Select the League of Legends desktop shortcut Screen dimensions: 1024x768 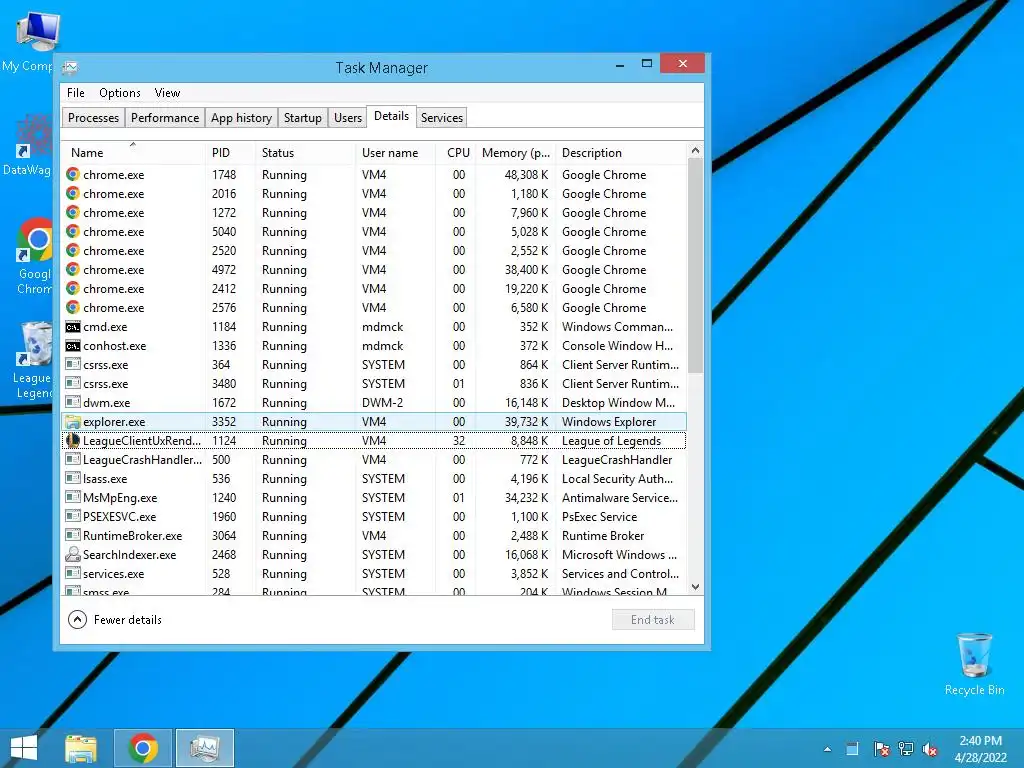coord(33,360)
